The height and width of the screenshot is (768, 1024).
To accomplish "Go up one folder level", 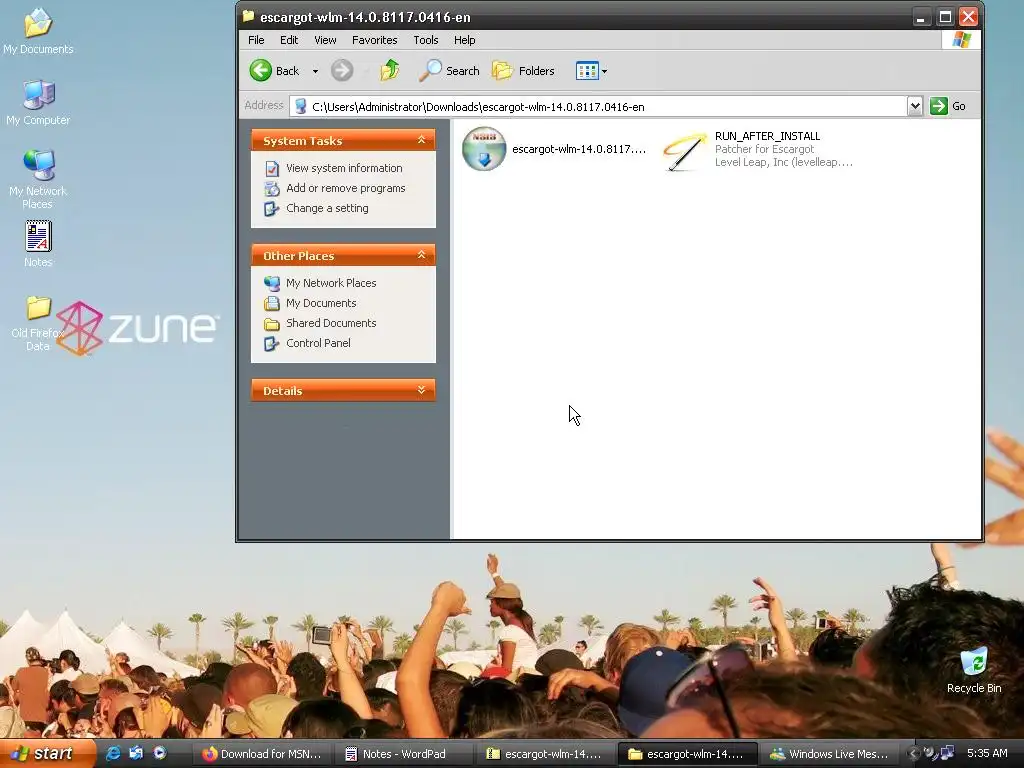I will 390,70.
